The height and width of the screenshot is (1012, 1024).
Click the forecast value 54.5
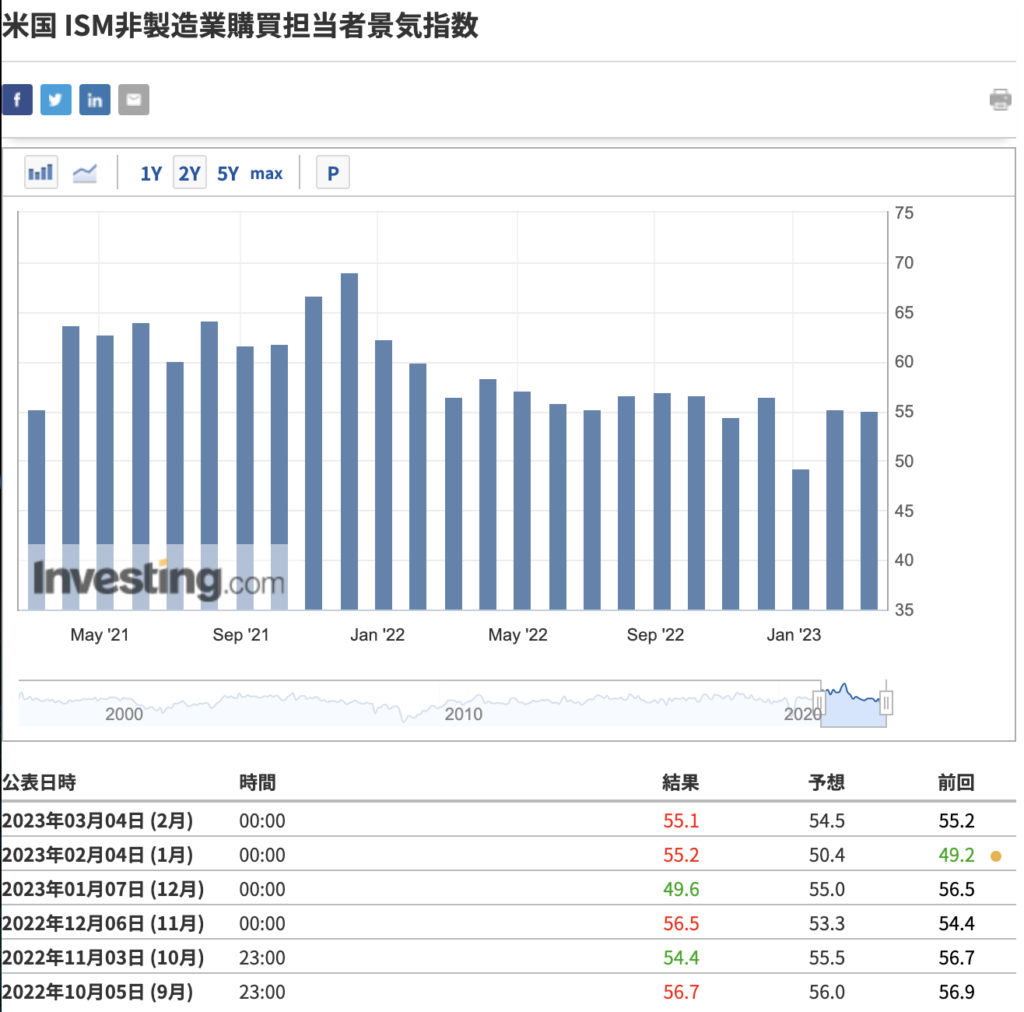(827, 821)
